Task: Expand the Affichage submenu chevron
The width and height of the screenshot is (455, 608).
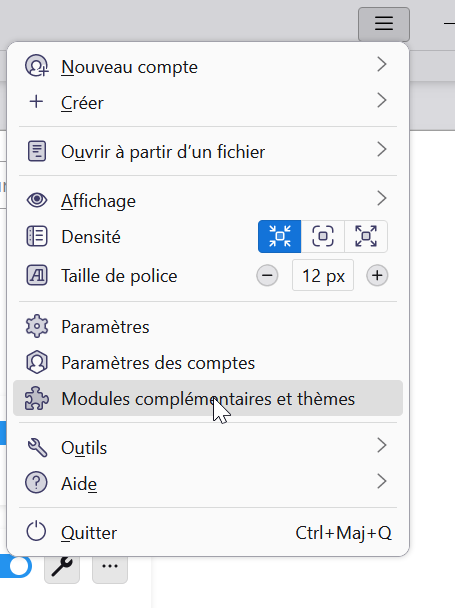Action: pyautogui.click(x=382, y=199)
